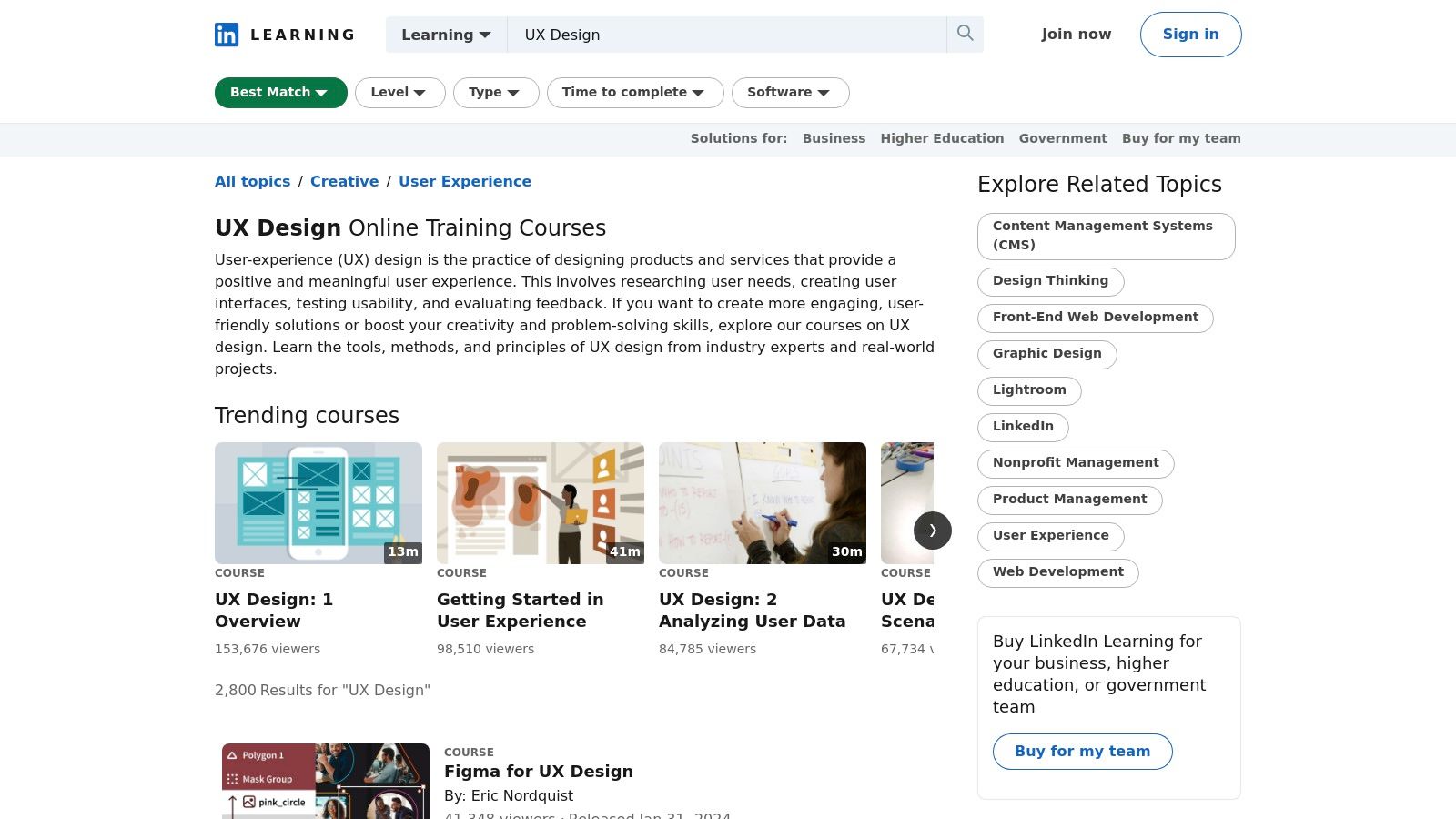The width and height of the screenshot is (1456, 819).
Task: Open the Software filter dropdown
Action: click(790, 93)
